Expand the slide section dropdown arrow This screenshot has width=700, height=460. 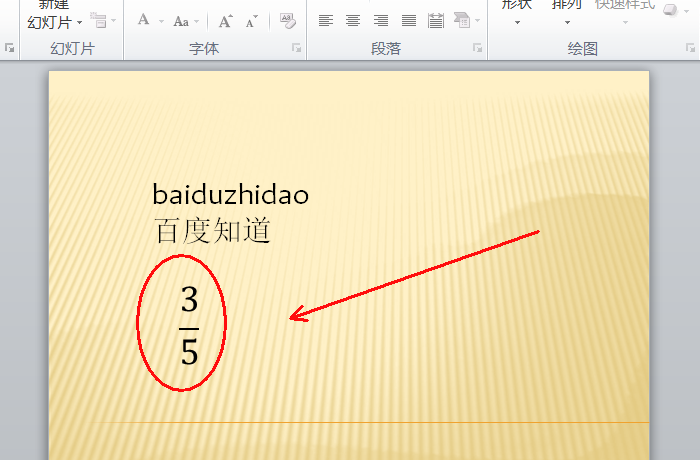coord(113,21)
